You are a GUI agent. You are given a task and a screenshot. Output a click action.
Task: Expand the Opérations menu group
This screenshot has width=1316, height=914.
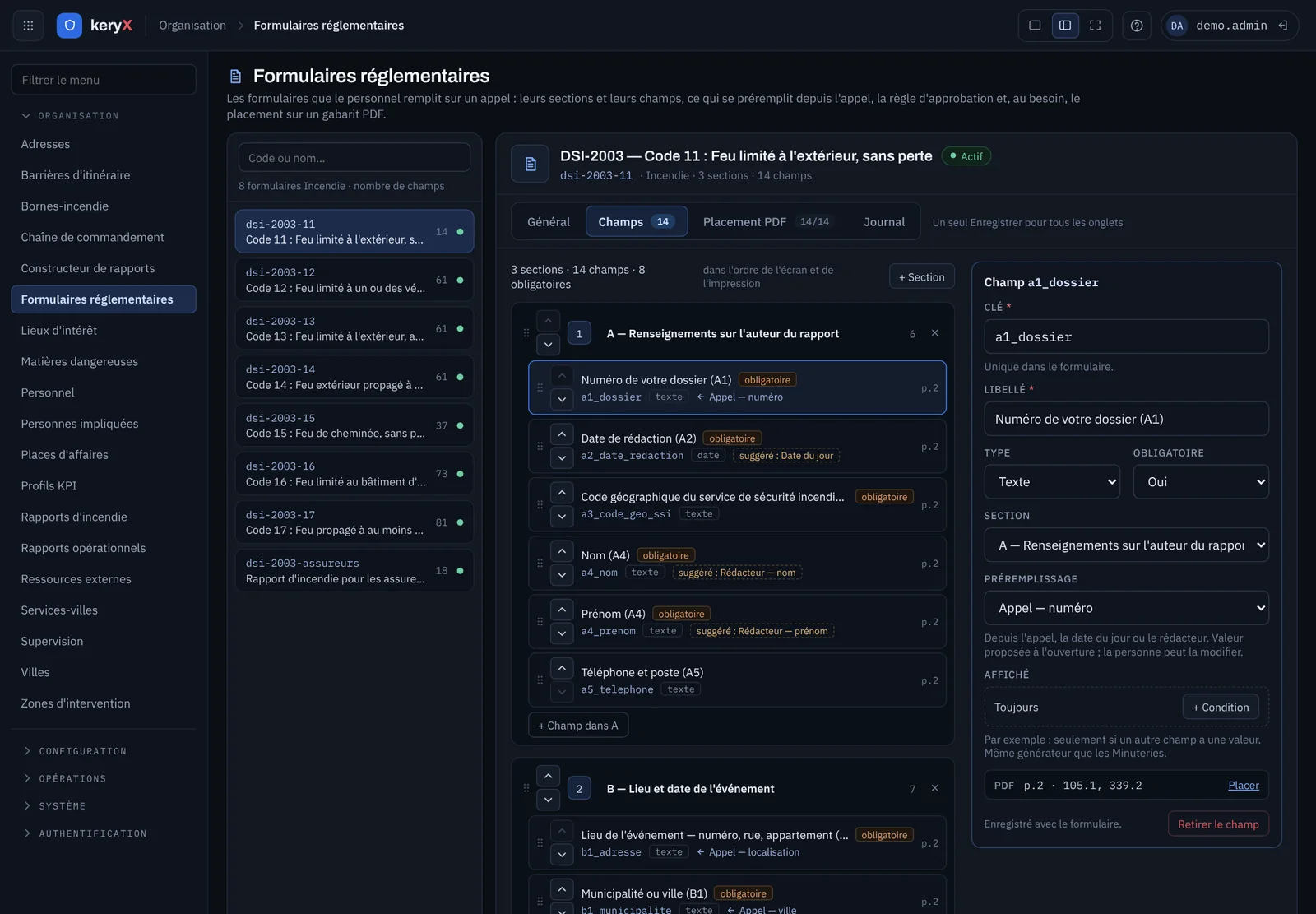(x=64, y=778)
